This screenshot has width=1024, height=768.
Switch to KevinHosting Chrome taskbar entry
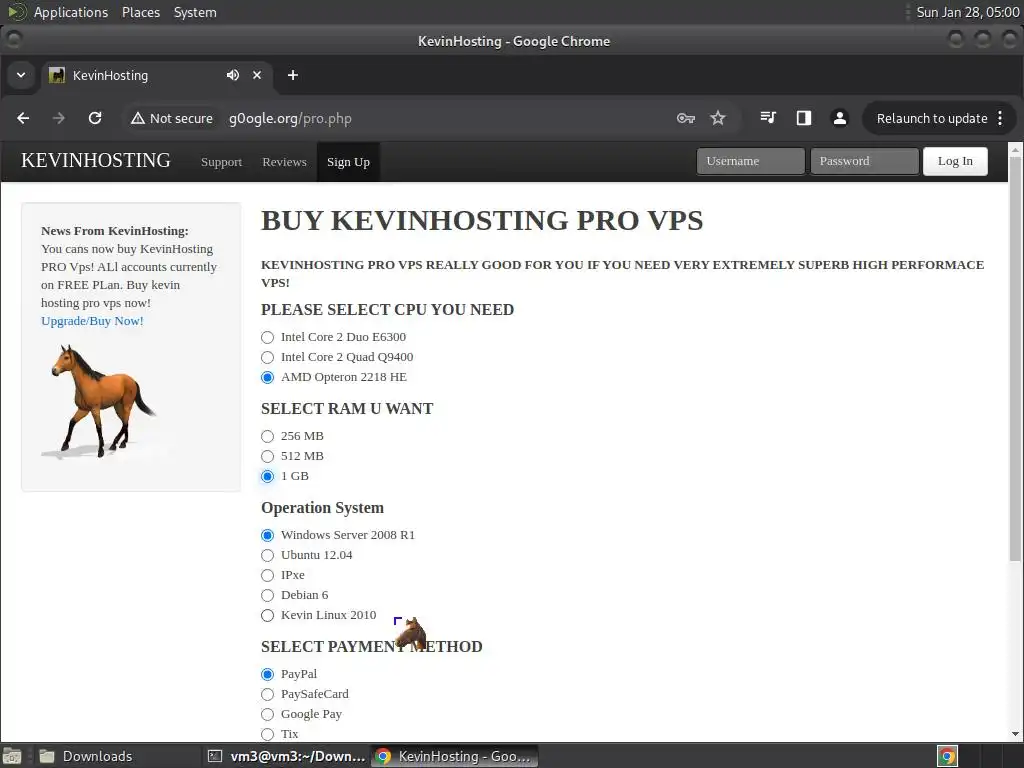[455, 756]
